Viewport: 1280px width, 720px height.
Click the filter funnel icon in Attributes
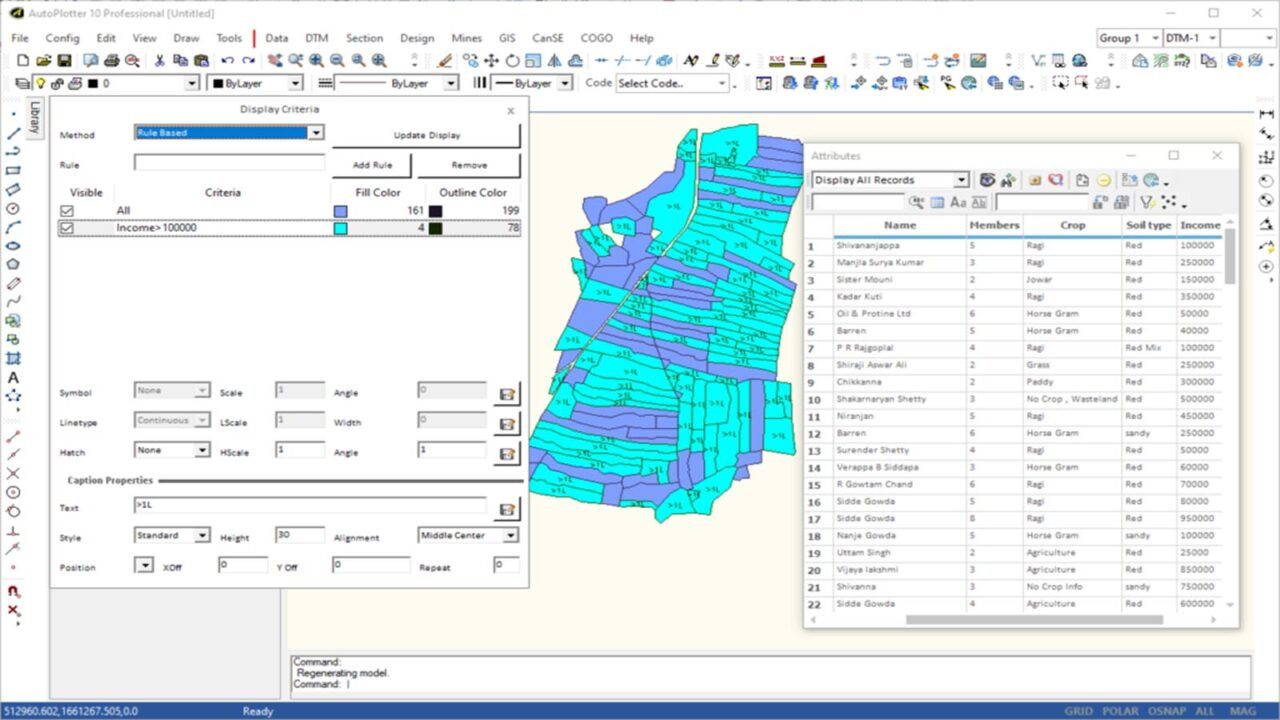click(x=1147, y=202)
